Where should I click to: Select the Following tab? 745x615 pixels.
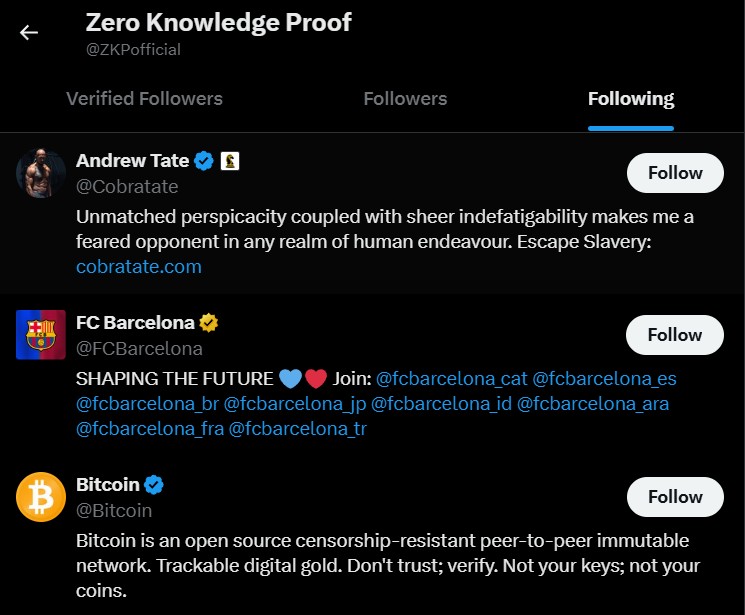(631, 99)
